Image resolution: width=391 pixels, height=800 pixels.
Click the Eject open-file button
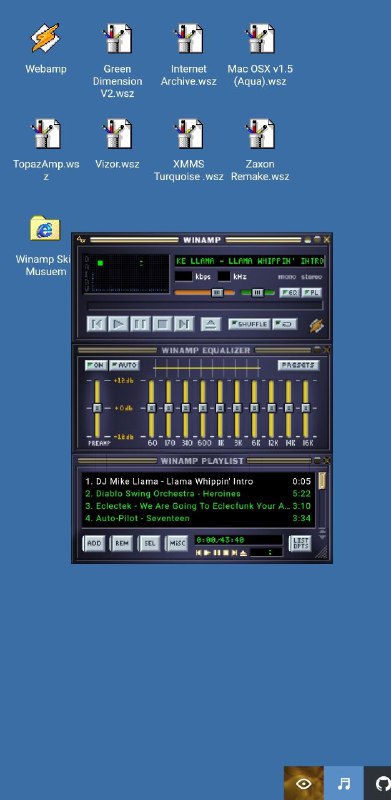pyautogui.click(x=210, y=324)
